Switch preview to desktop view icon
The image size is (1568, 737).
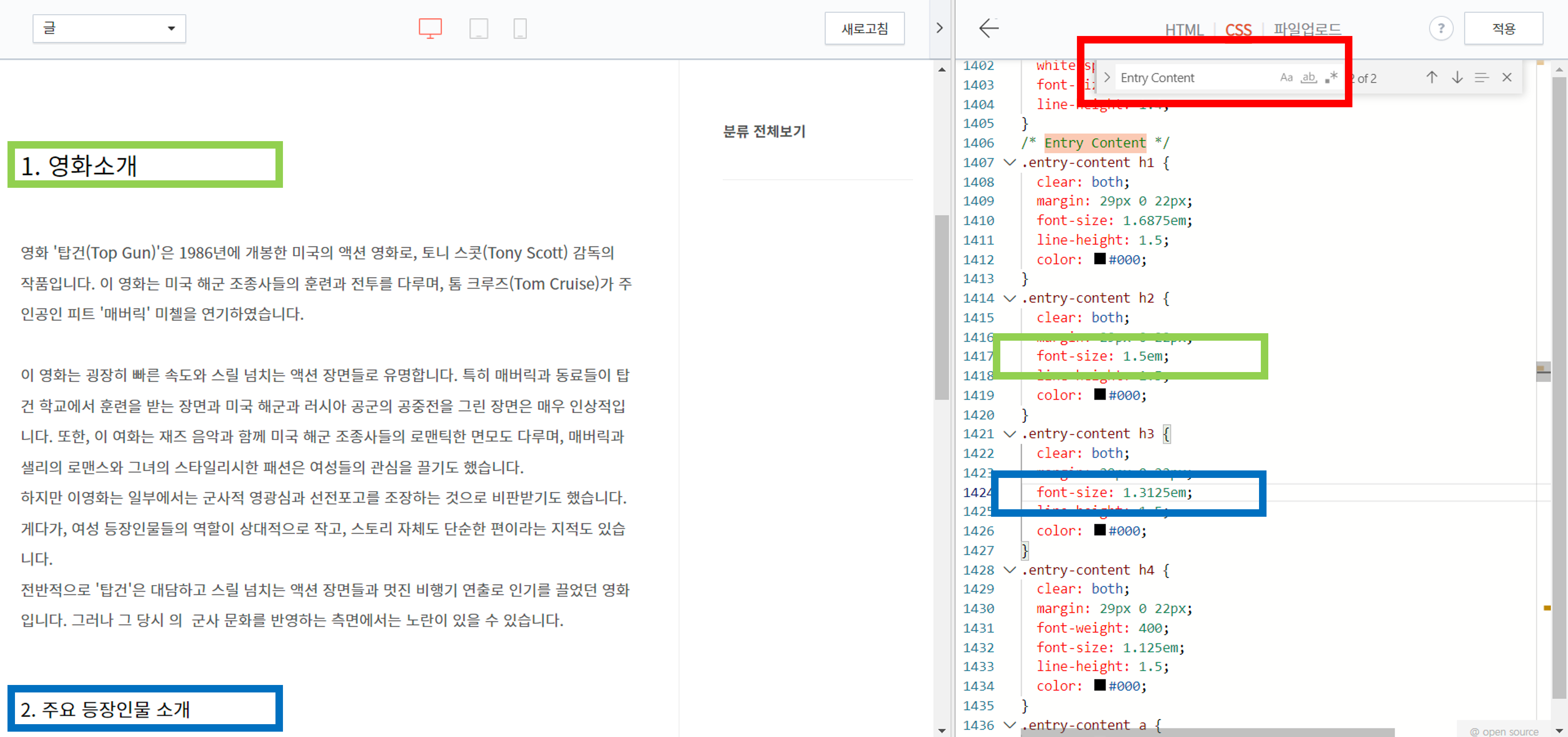(x=430, y=28)
